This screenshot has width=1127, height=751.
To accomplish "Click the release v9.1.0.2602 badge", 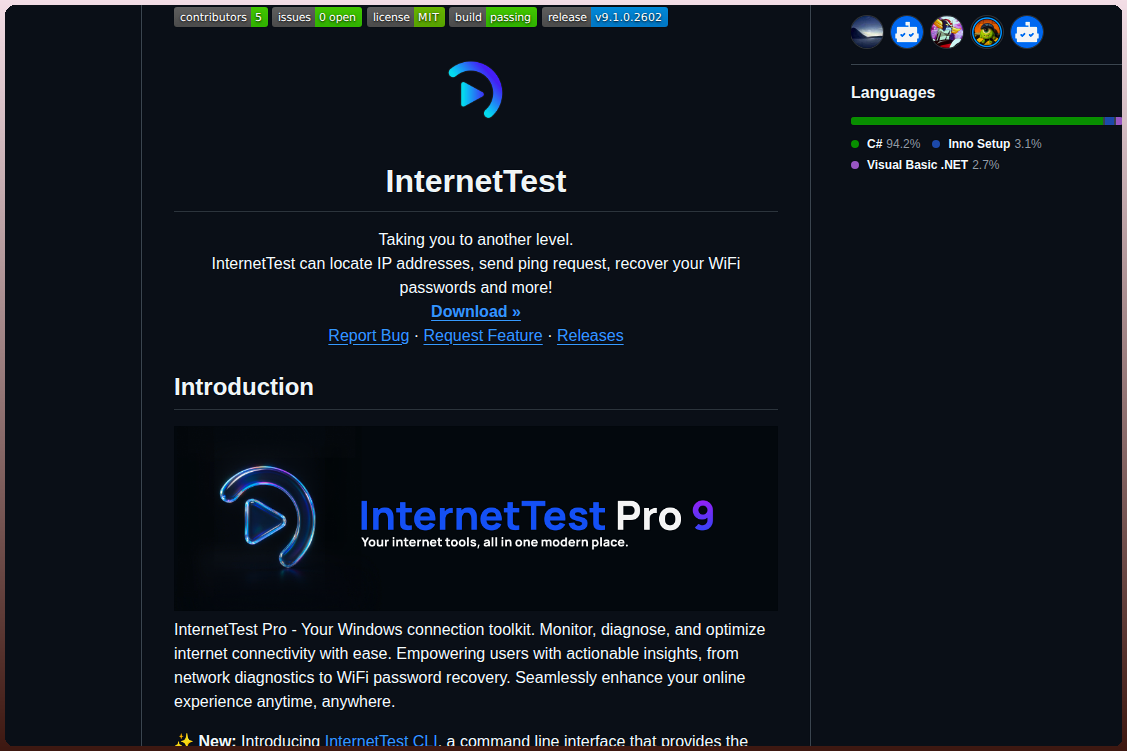I will point(604,17).
